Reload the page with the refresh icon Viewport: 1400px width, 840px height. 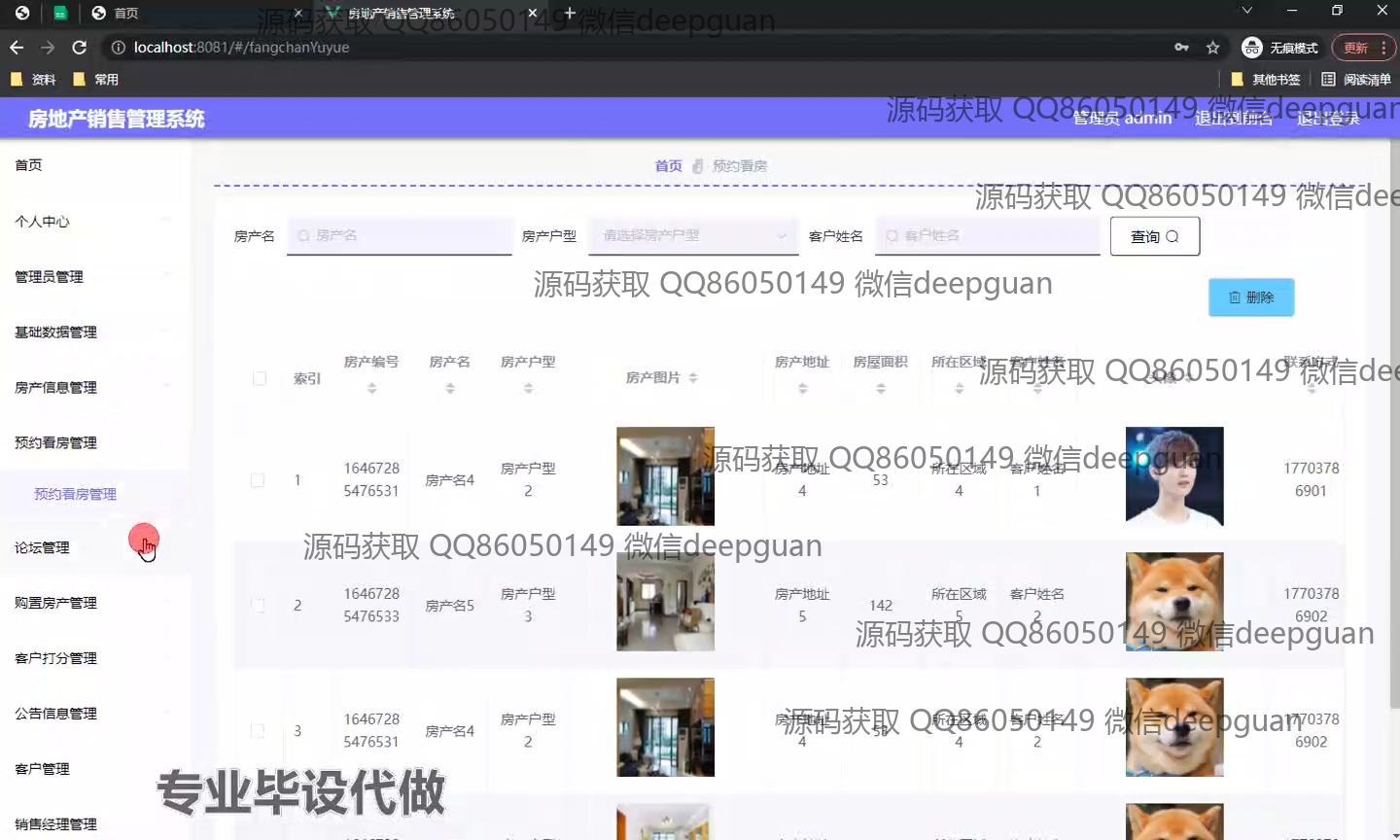80,47
